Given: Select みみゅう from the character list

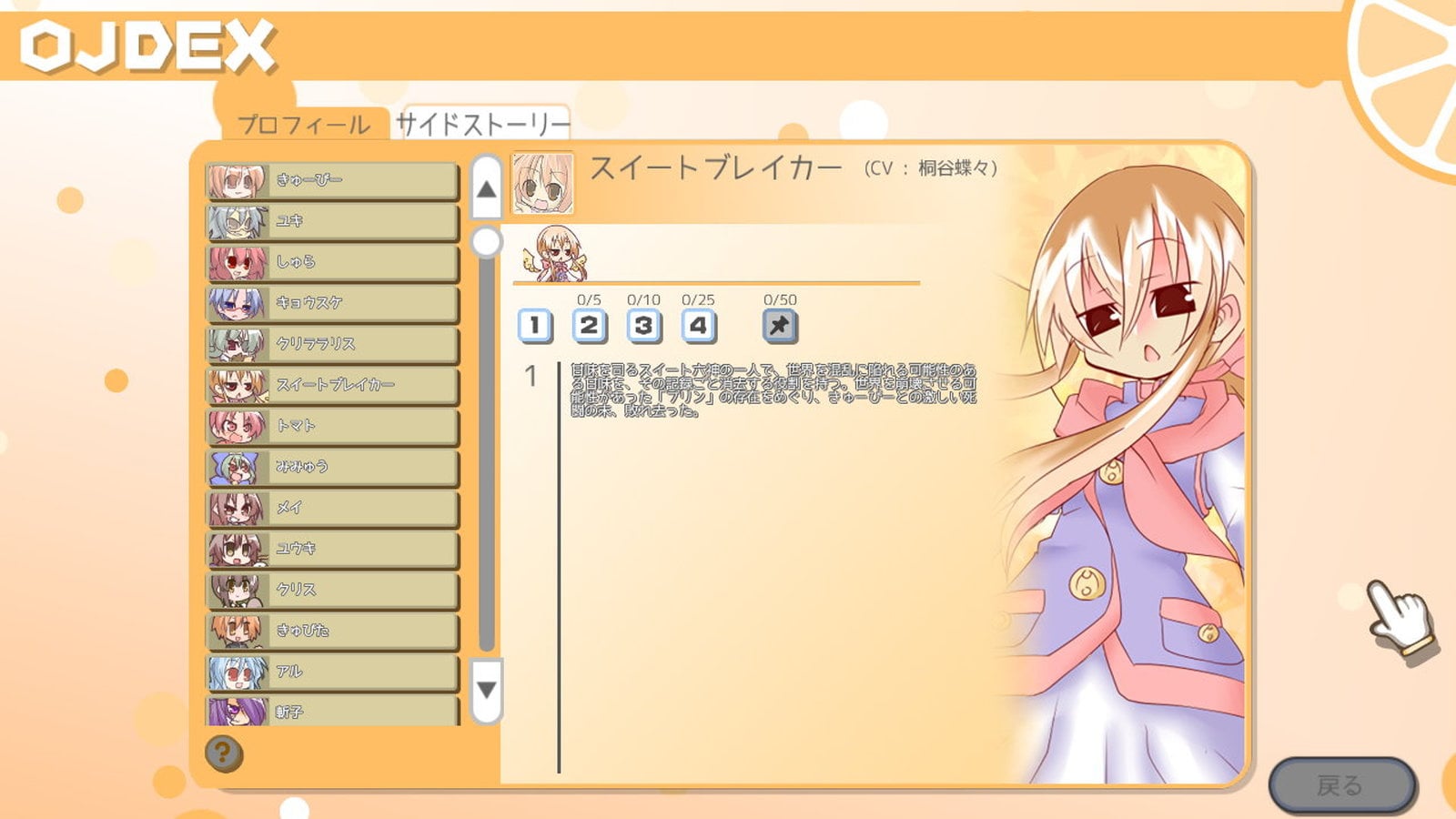Looking at the screenshot, I should click(x=332, y=467).
